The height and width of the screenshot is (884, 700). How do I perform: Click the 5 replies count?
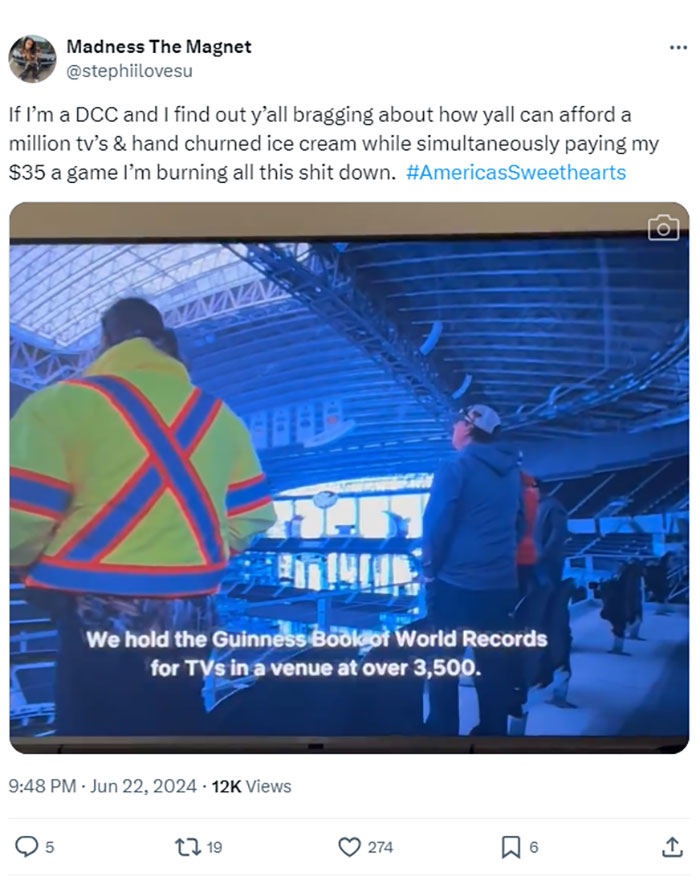pos(50,847)
